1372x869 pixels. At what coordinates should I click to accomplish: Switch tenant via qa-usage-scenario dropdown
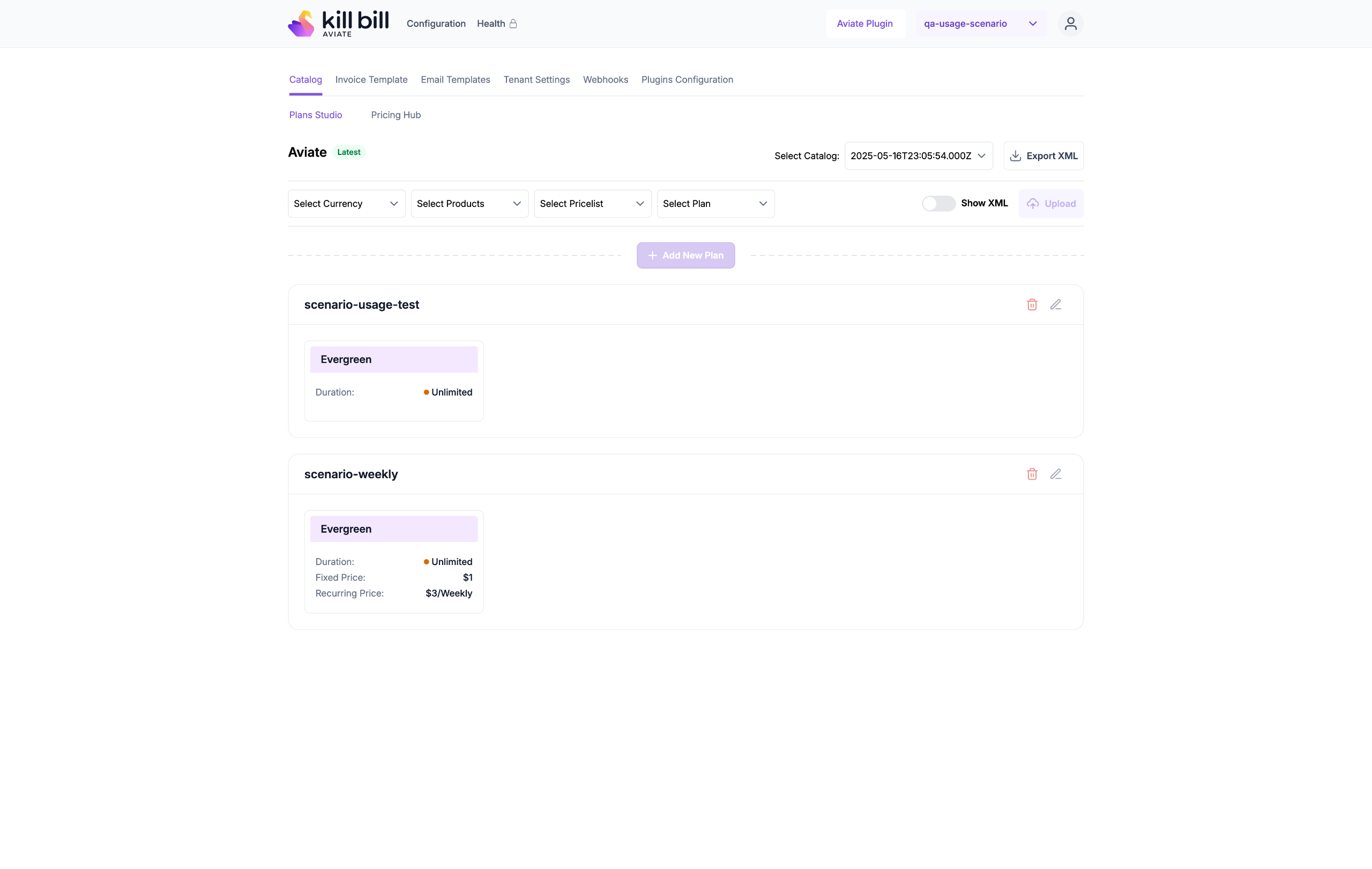(x=980, y=24)
